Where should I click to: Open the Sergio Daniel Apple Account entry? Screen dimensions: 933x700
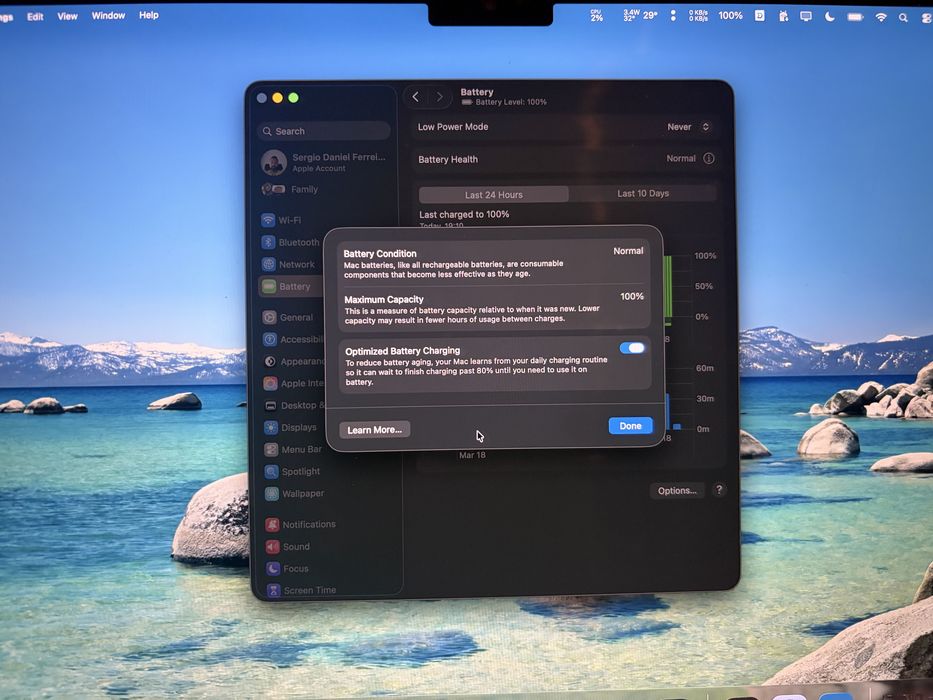324,162
